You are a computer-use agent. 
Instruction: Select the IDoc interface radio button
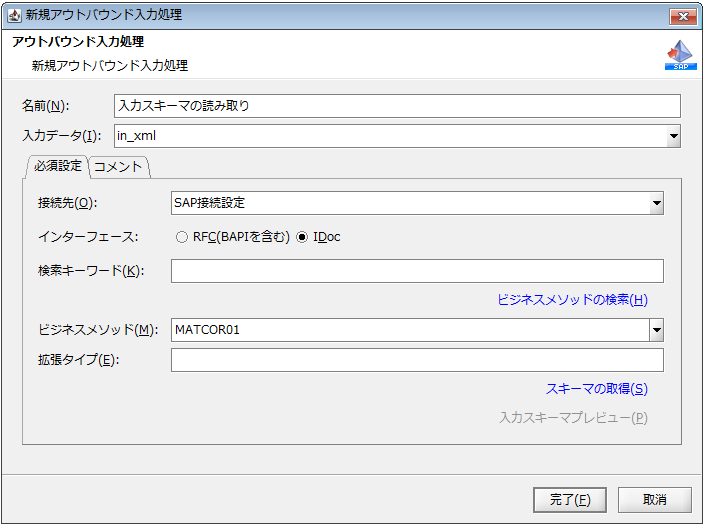coord(303,237)
